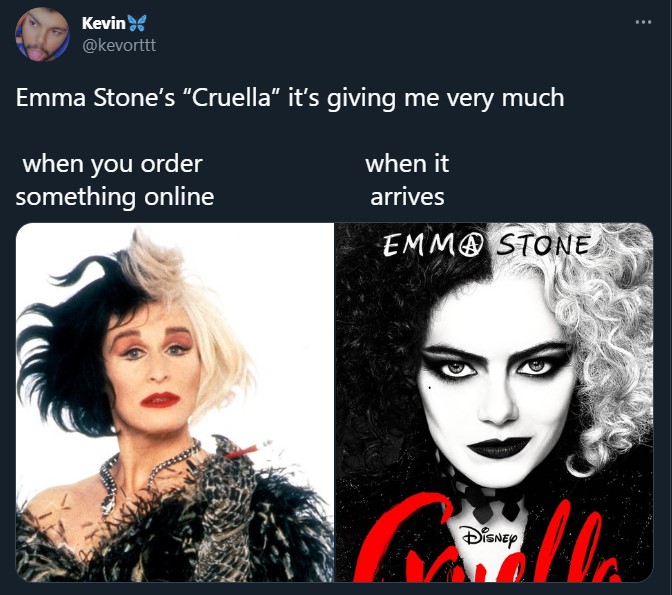Open the three-dot more options menu
Image resolution: width=672 pixels, height=595 pixels.
tap(642, 22)
